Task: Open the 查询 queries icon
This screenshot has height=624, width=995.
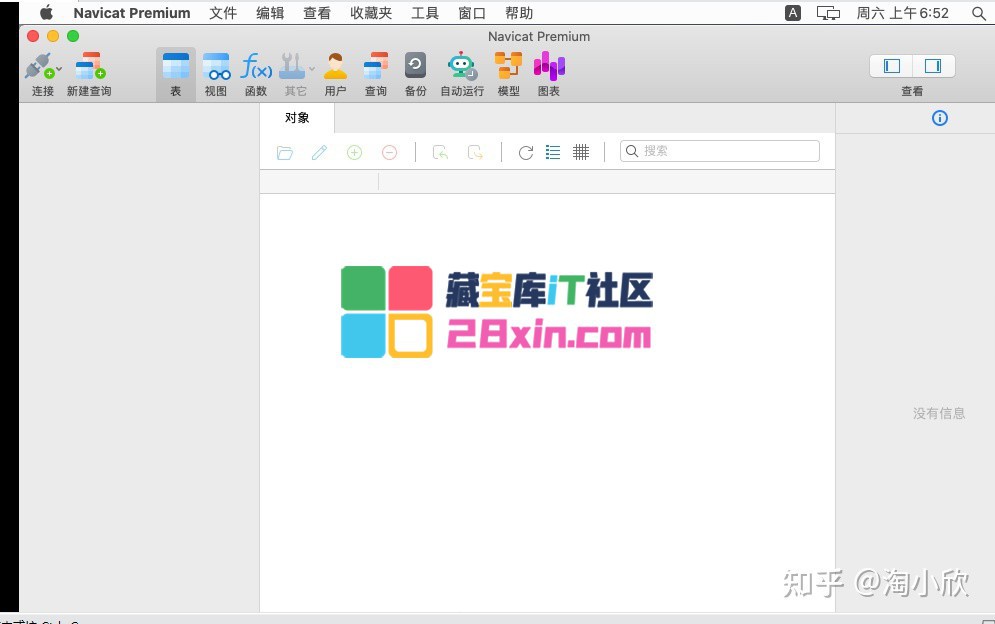Action: coord(376,66)
